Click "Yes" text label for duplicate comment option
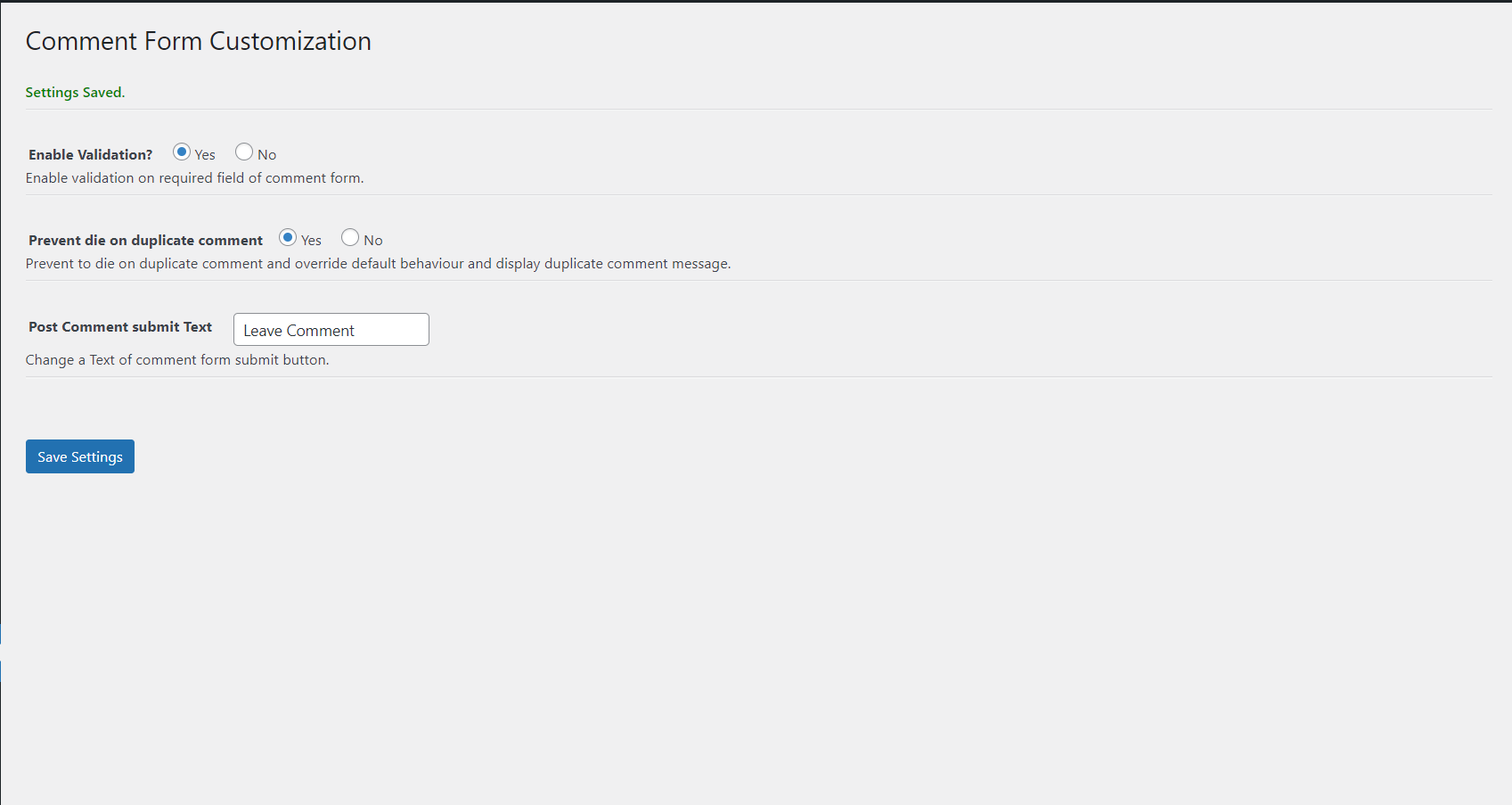1512x805 pixels. tap(311, 240)
